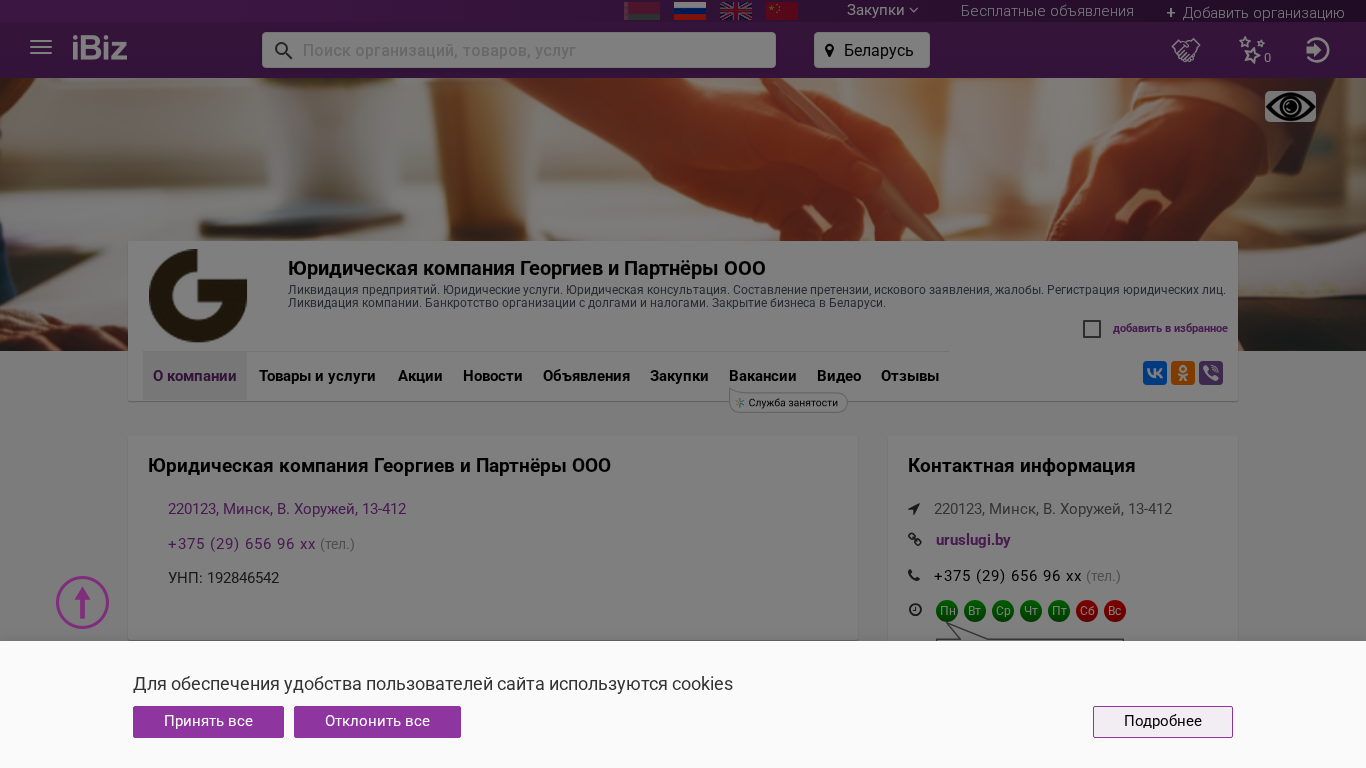Open the Отзывы tab
The height and width of the screenshot is (768, 1366).
pyautogui.click(x=910, y=376)
